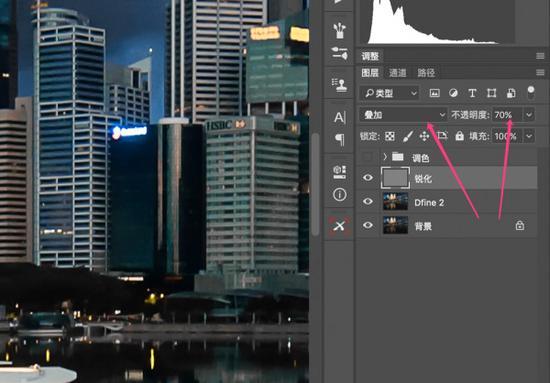
Task: Select the 背景 layer name
Action: pos(423,226)
